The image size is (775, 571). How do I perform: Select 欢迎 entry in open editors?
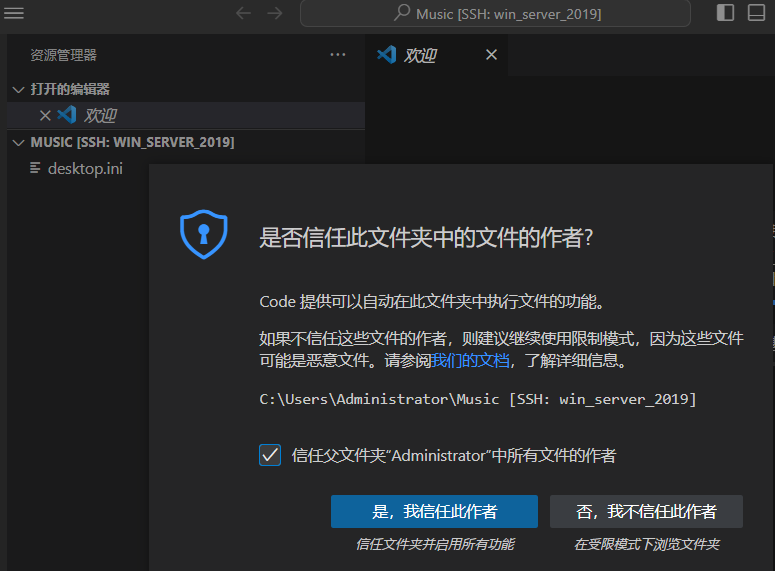tap(186, 116)
